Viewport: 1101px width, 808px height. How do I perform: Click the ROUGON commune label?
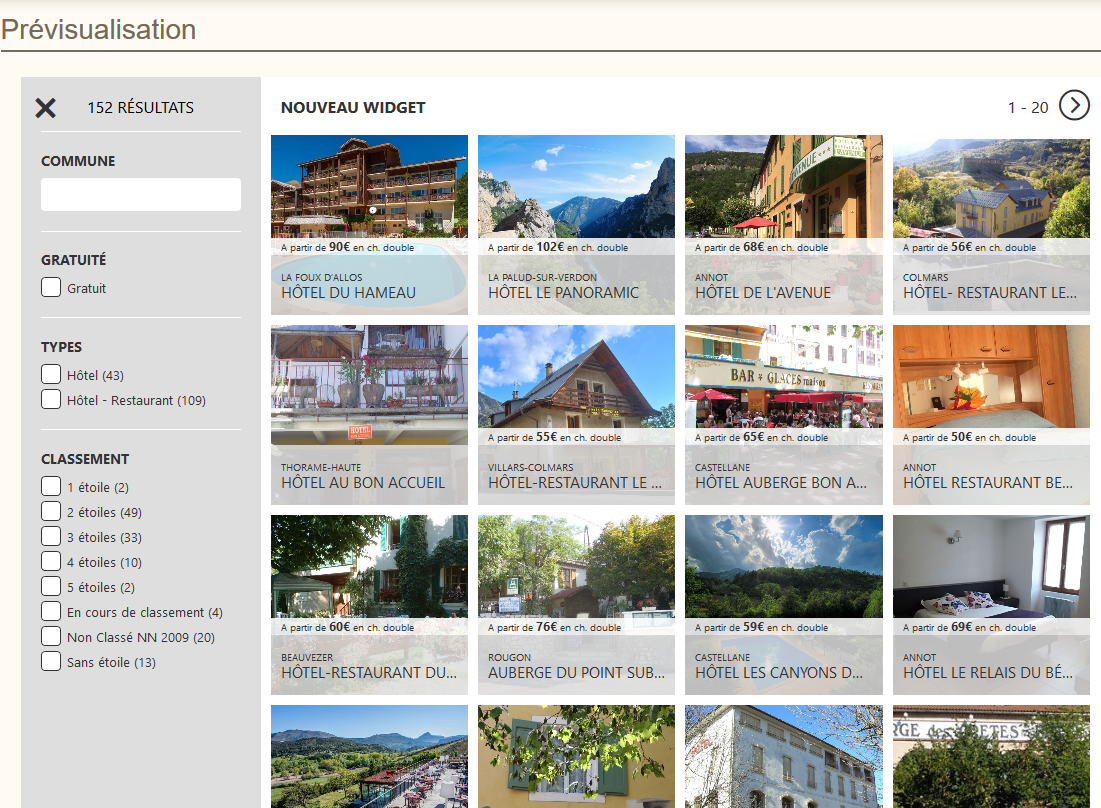(509, 657)
